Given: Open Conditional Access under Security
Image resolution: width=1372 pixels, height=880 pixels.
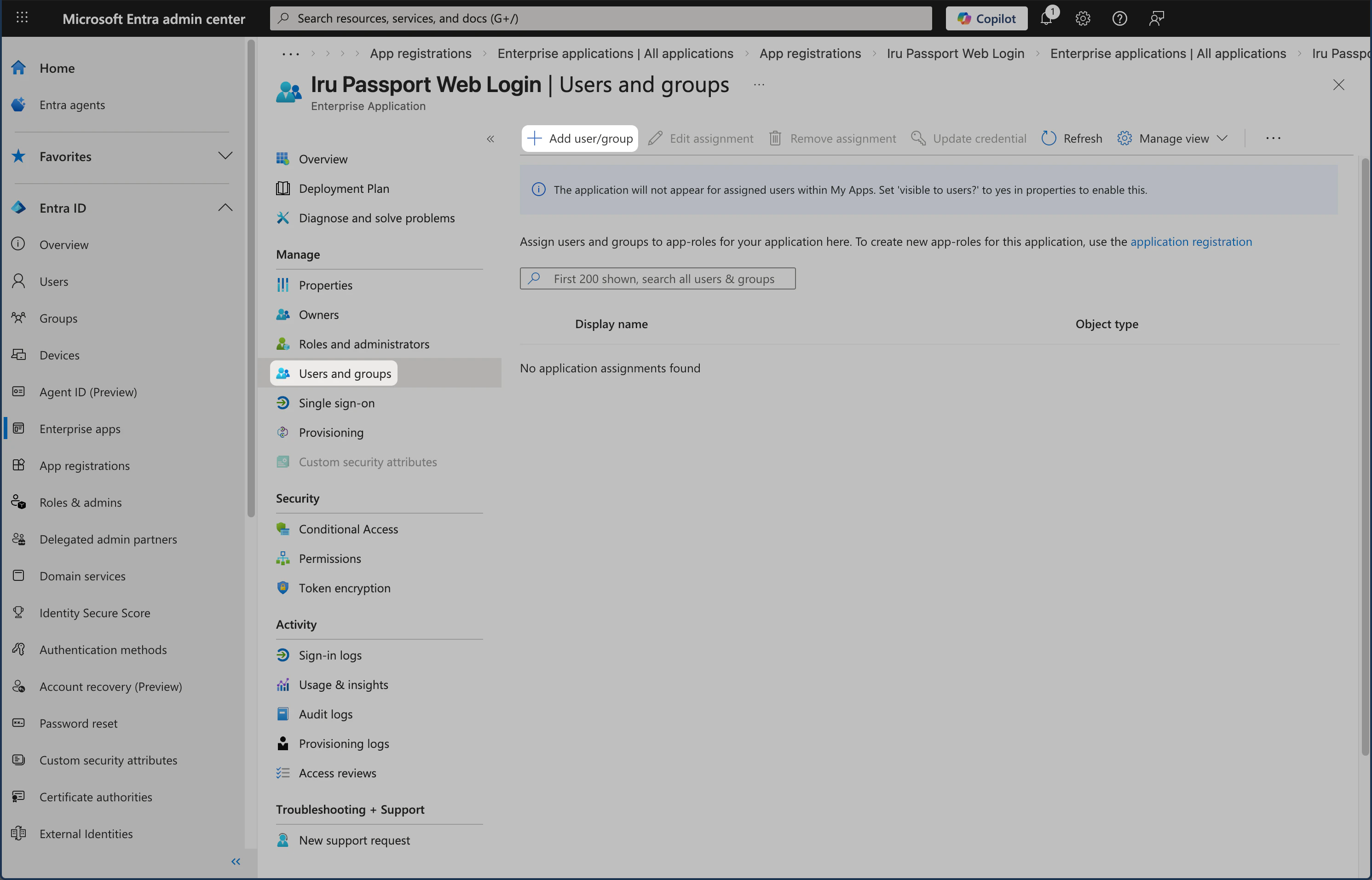Looking at the screenshot, I should (x=348, y=528).
